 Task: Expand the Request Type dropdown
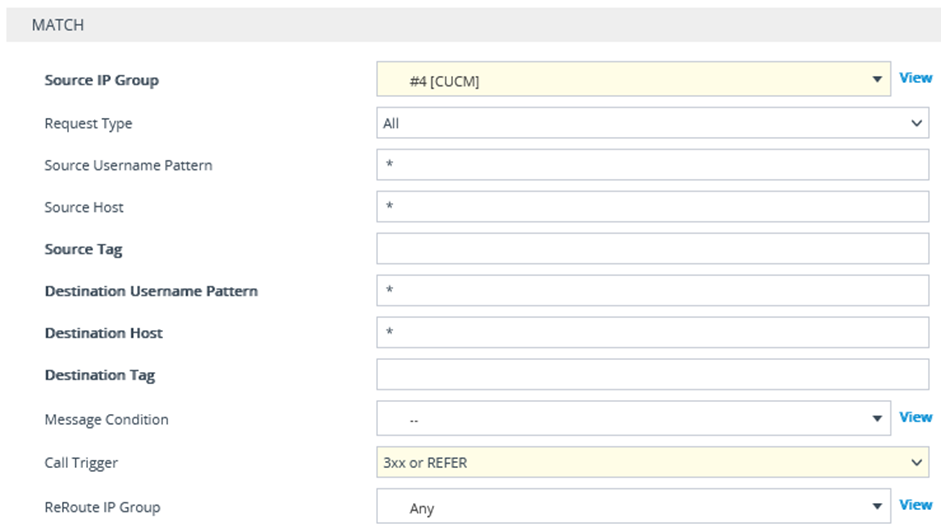point(652,123)
